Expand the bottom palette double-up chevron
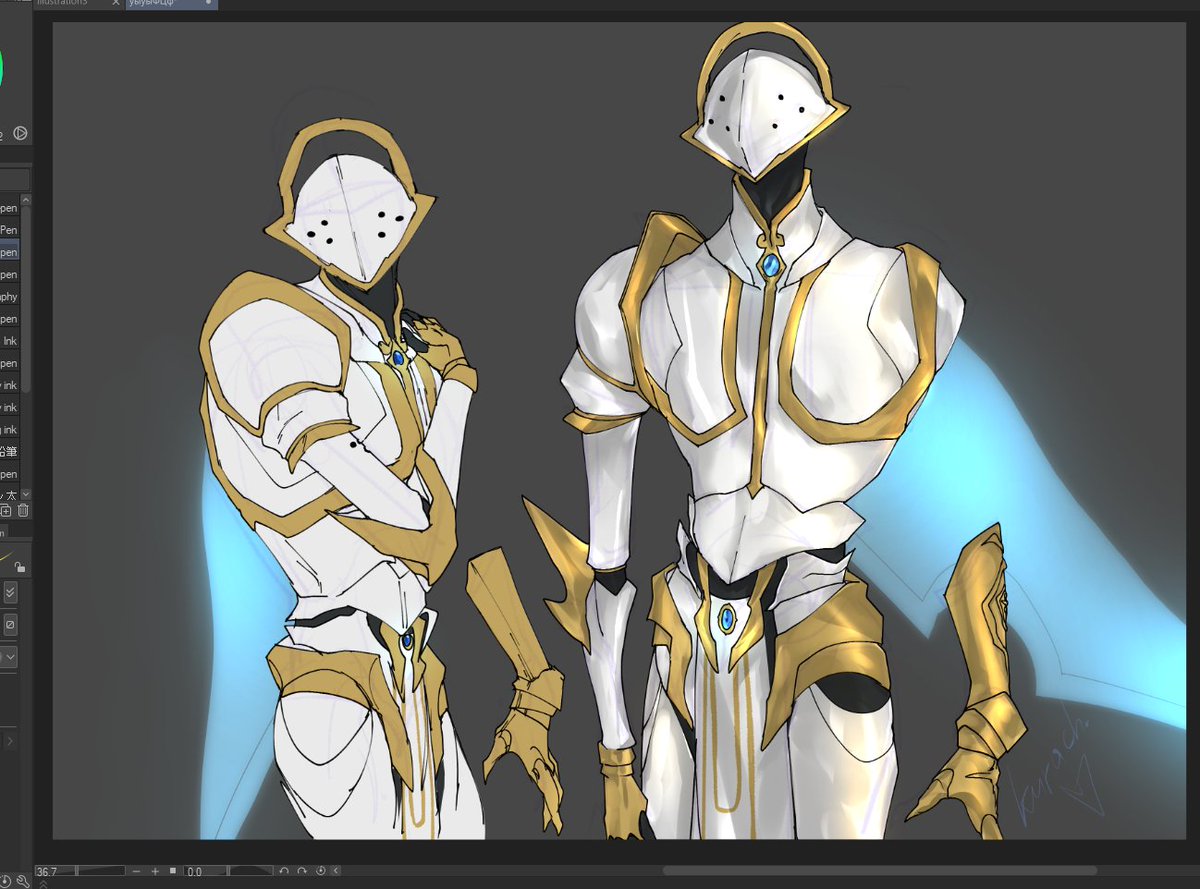 43,884
